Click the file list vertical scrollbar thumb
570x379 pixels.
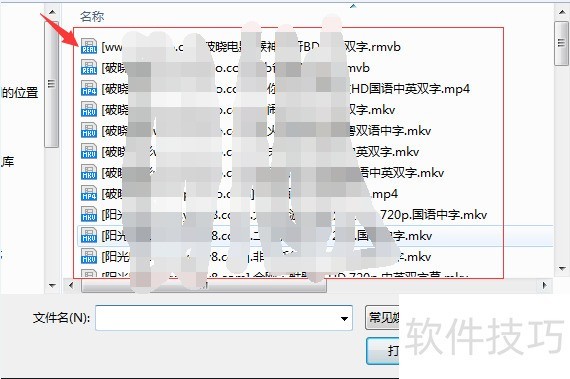(562, 43)
